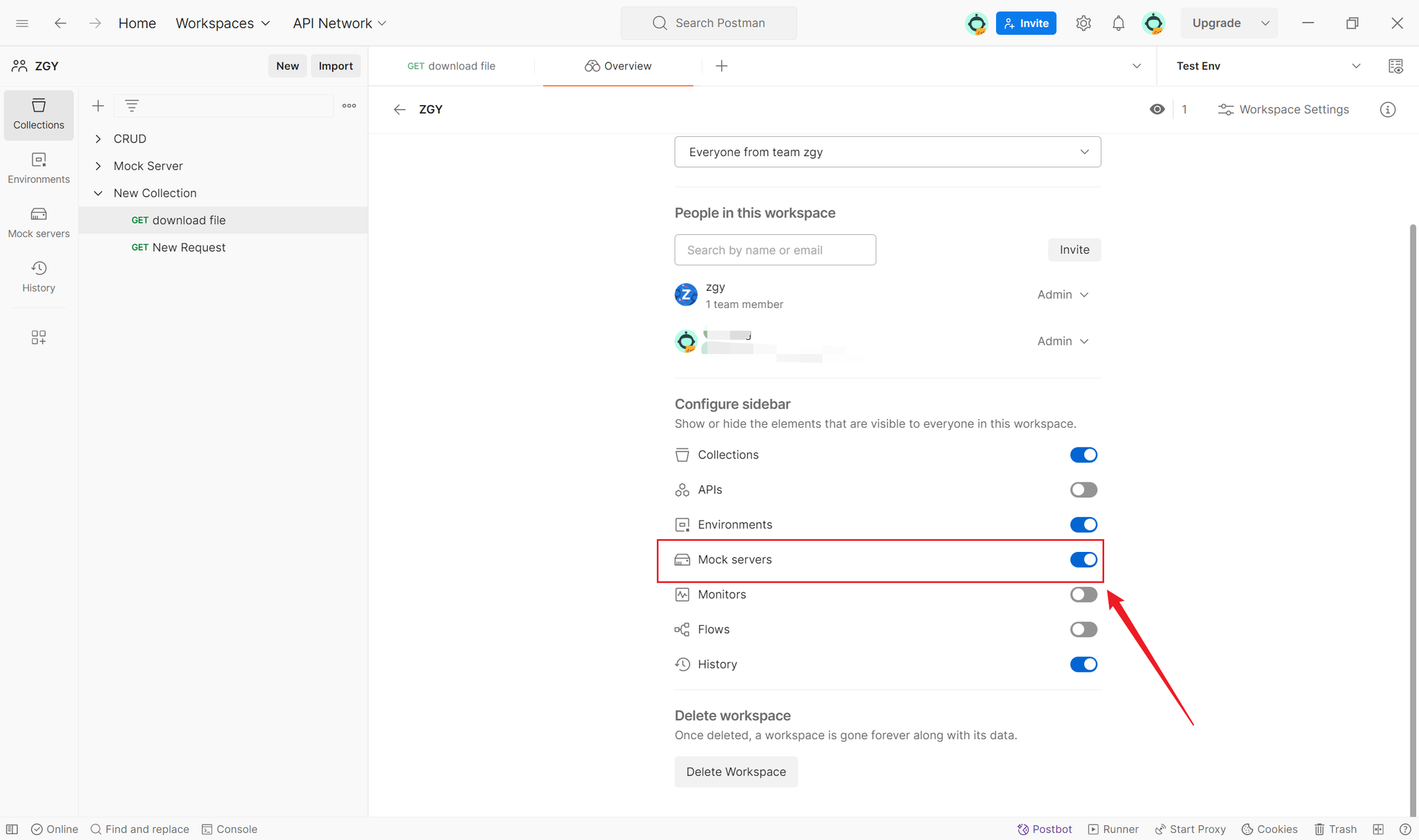Screen dimensions: 1419x840
Task: Click 'Search by name or email' field
Action: 775,250
